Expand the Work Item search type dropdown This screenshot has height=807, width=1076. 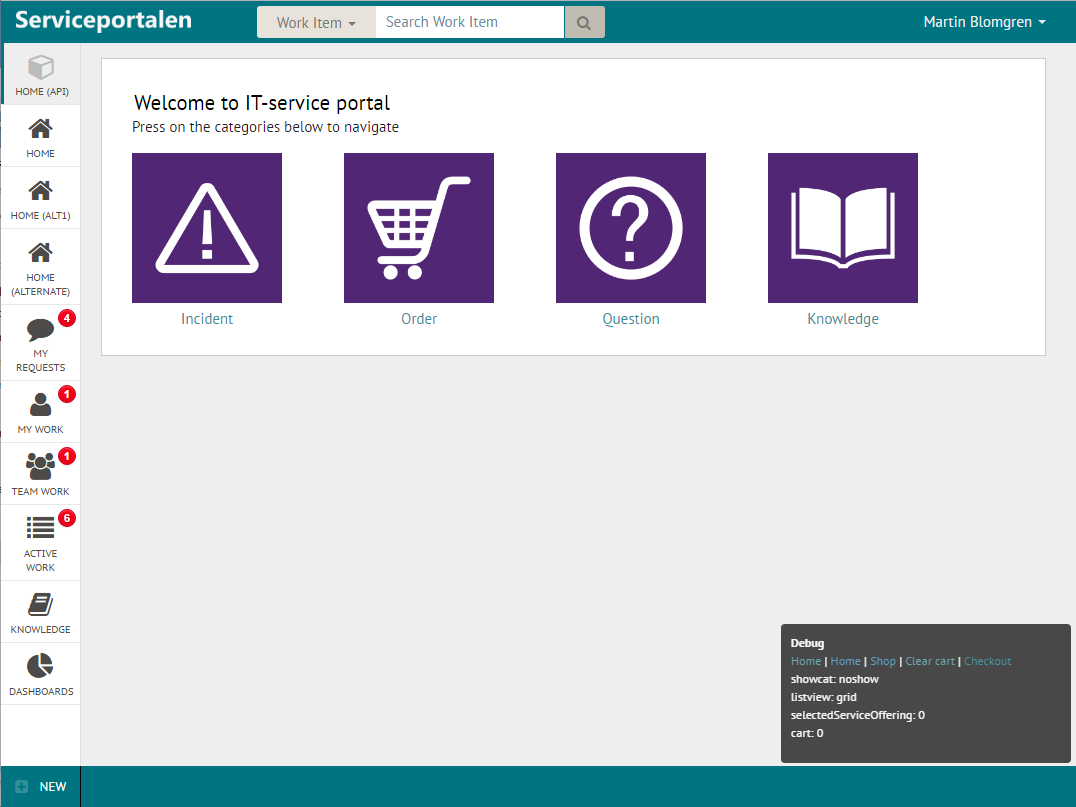click(316, 23)
